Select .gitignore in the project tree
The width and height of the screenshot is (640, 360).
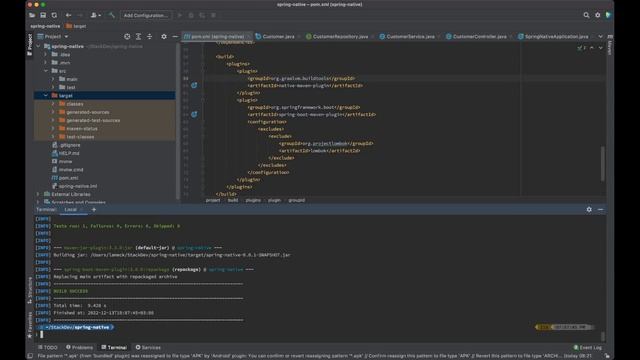[x=70, y=145]
